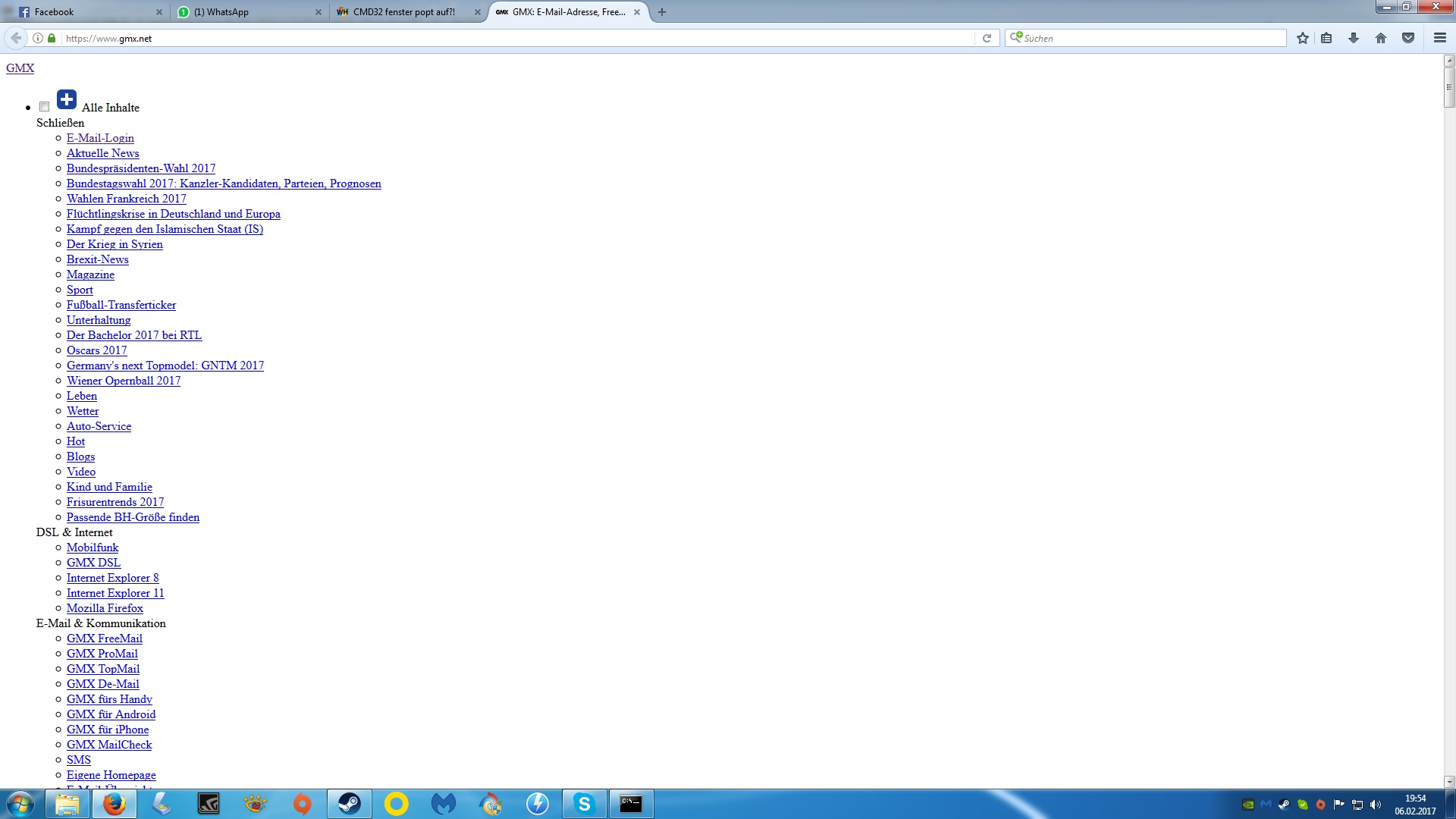Screen dimensions: 1456x819
Task: Open the Firefox hamburger menu
Action: pyautogui.click(x=1439, y=38)
